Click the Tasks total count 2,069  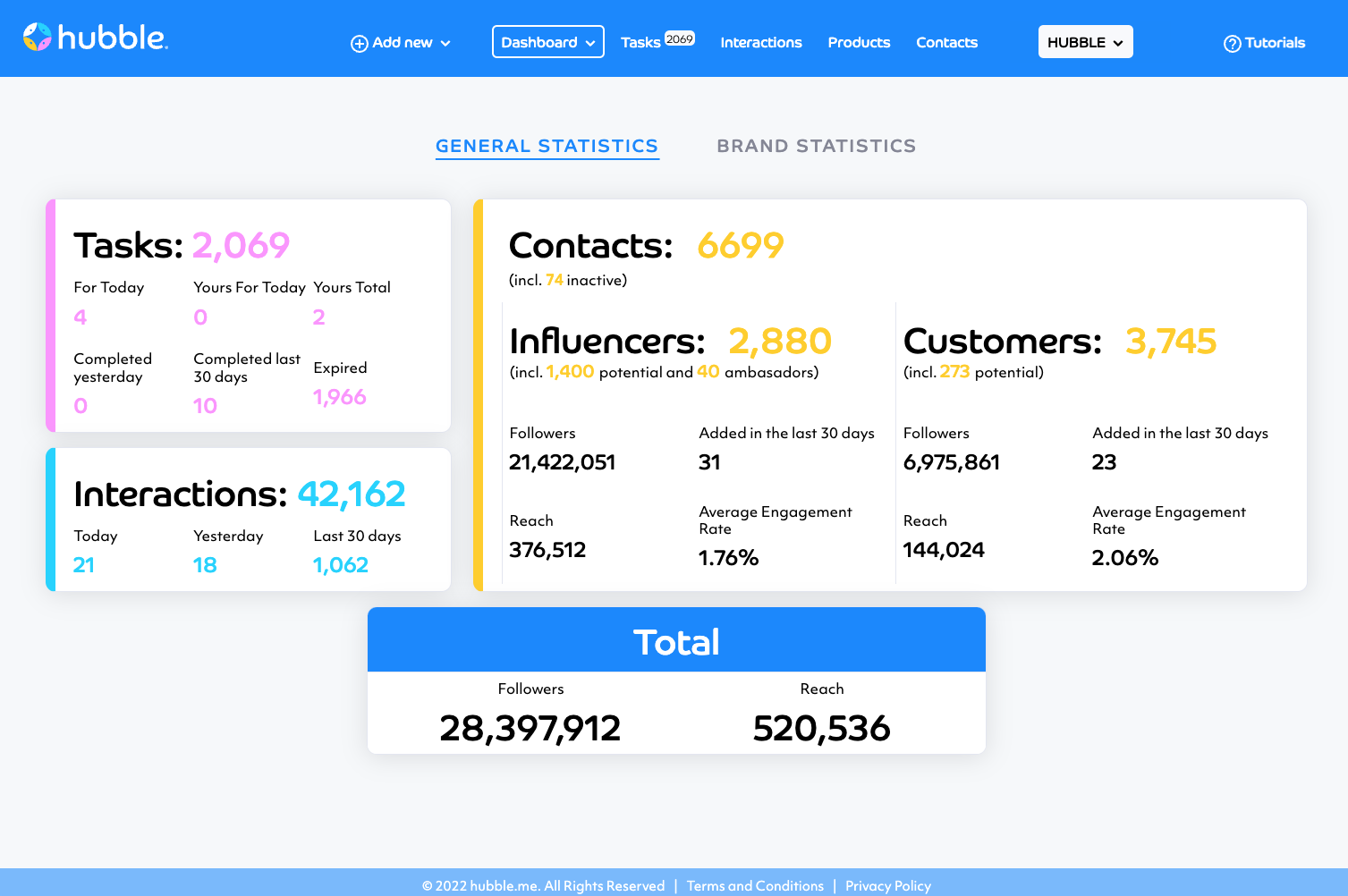(x=241, y=244)
